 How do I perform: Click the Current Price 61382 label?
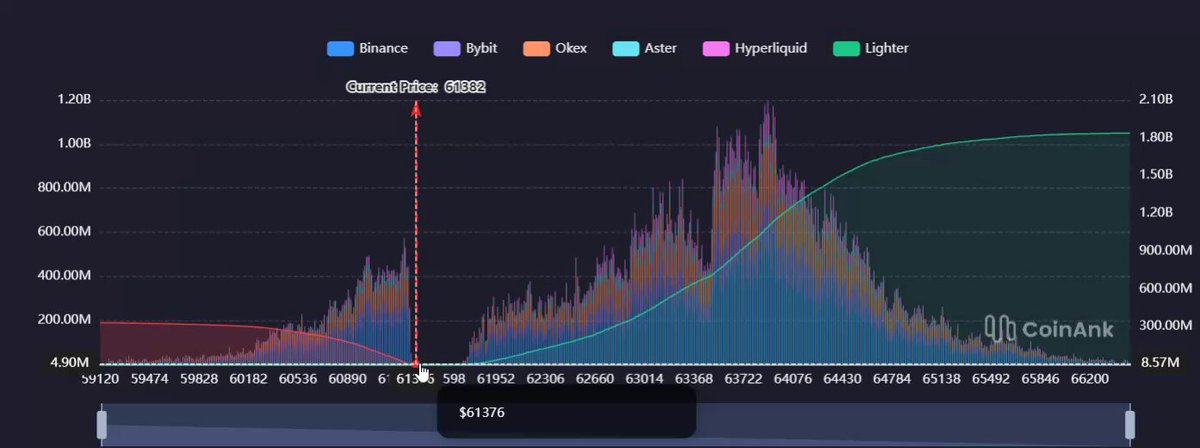[416, 87]
